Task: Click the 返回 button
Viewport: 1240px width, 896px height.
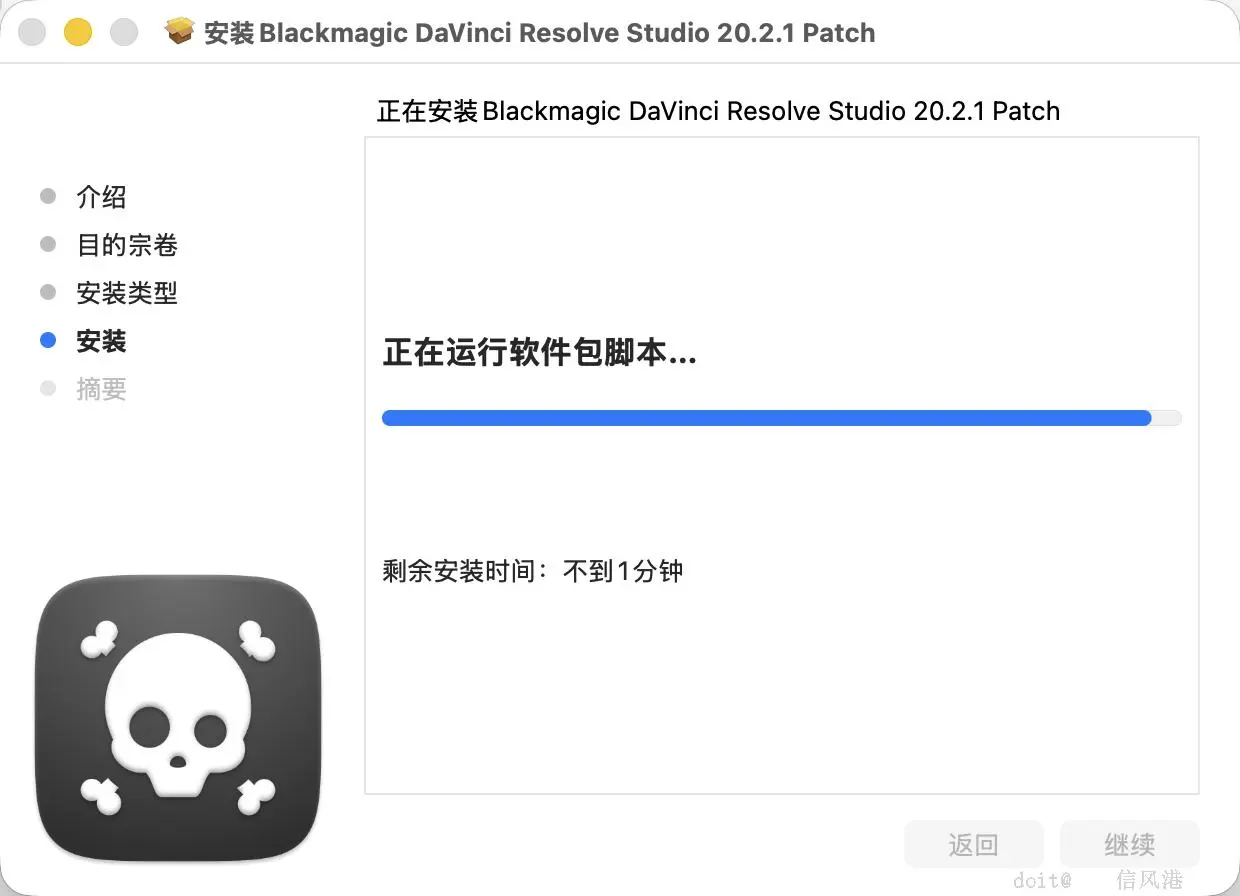Action: click(x=973, y=845)
